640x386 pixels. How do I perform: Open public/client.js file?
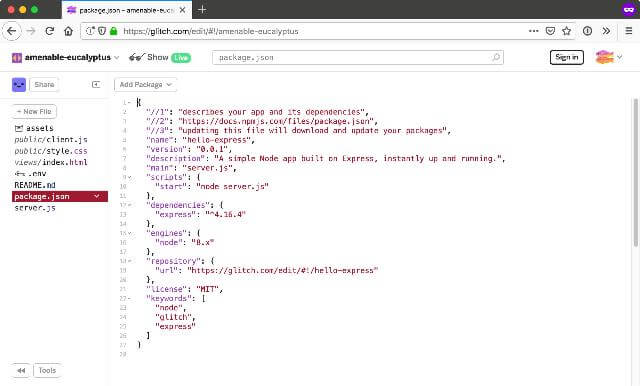tap(51, 140)
